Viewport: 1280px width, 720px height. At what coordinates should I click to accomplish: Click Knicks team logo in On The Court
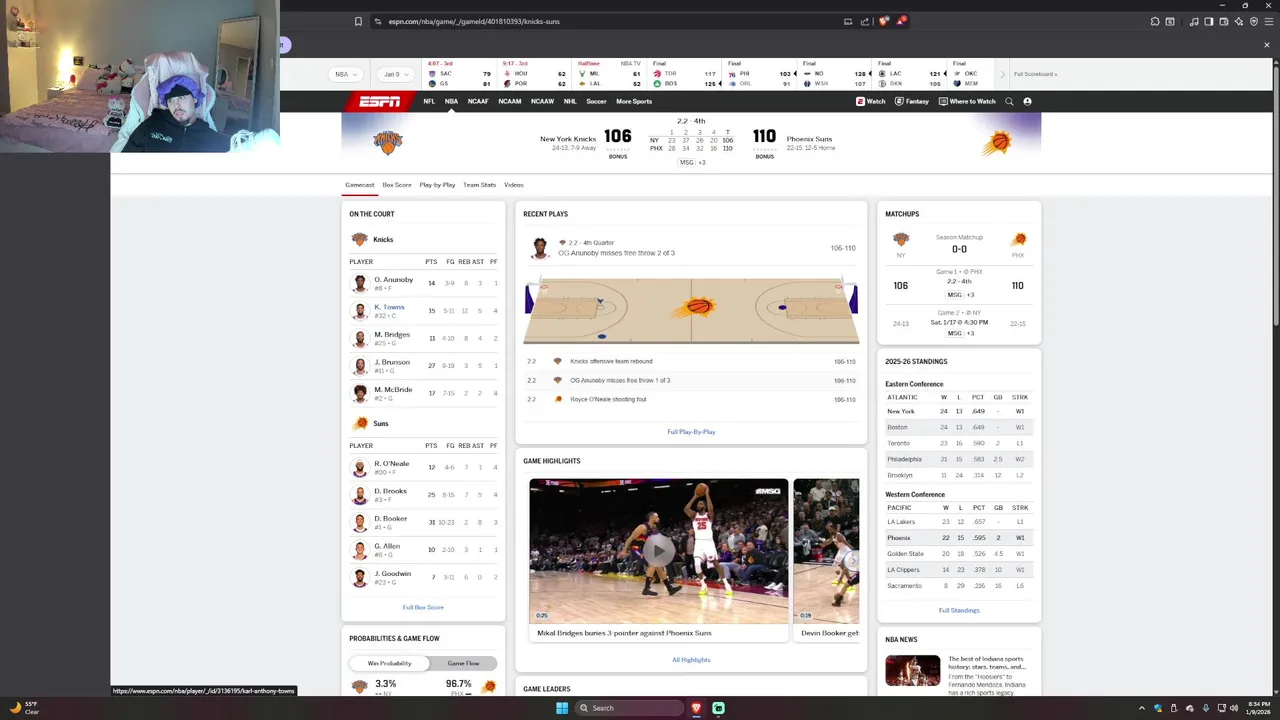[360, 239]
